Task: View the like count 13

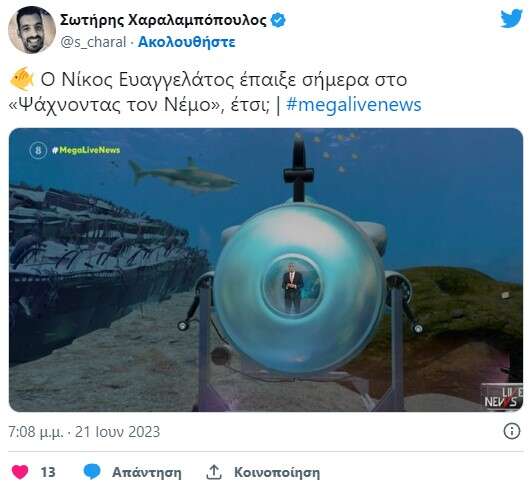Action: 48,472
